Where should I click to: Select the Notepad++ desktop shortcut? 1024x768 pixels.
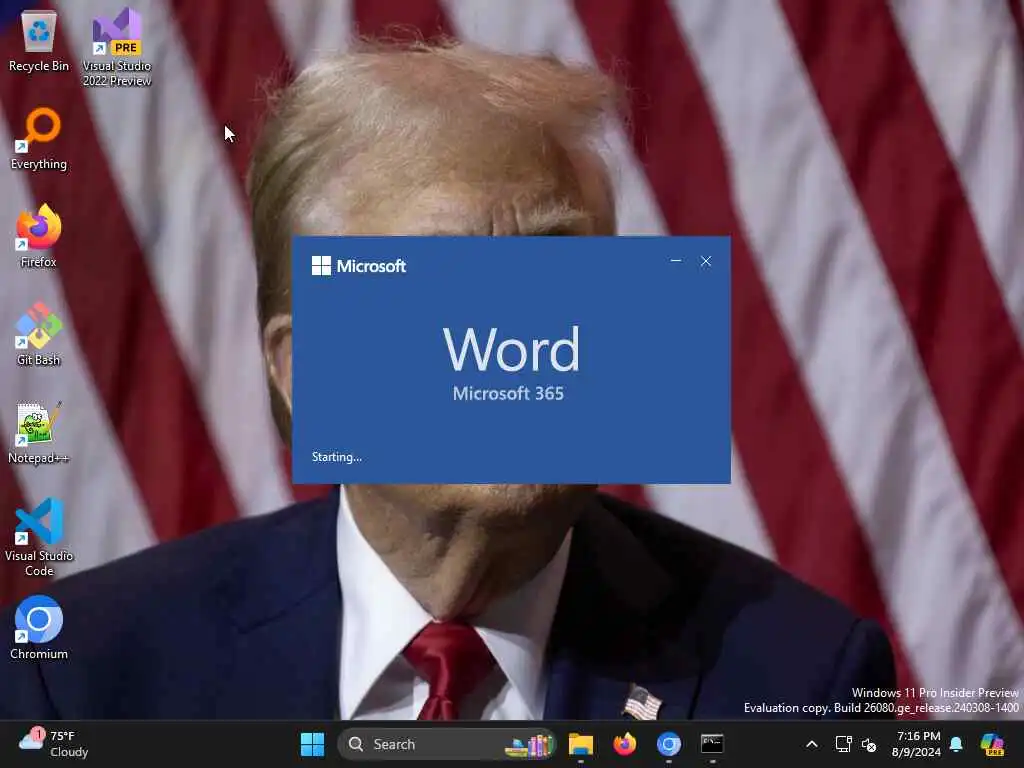[x=39, y=432]
